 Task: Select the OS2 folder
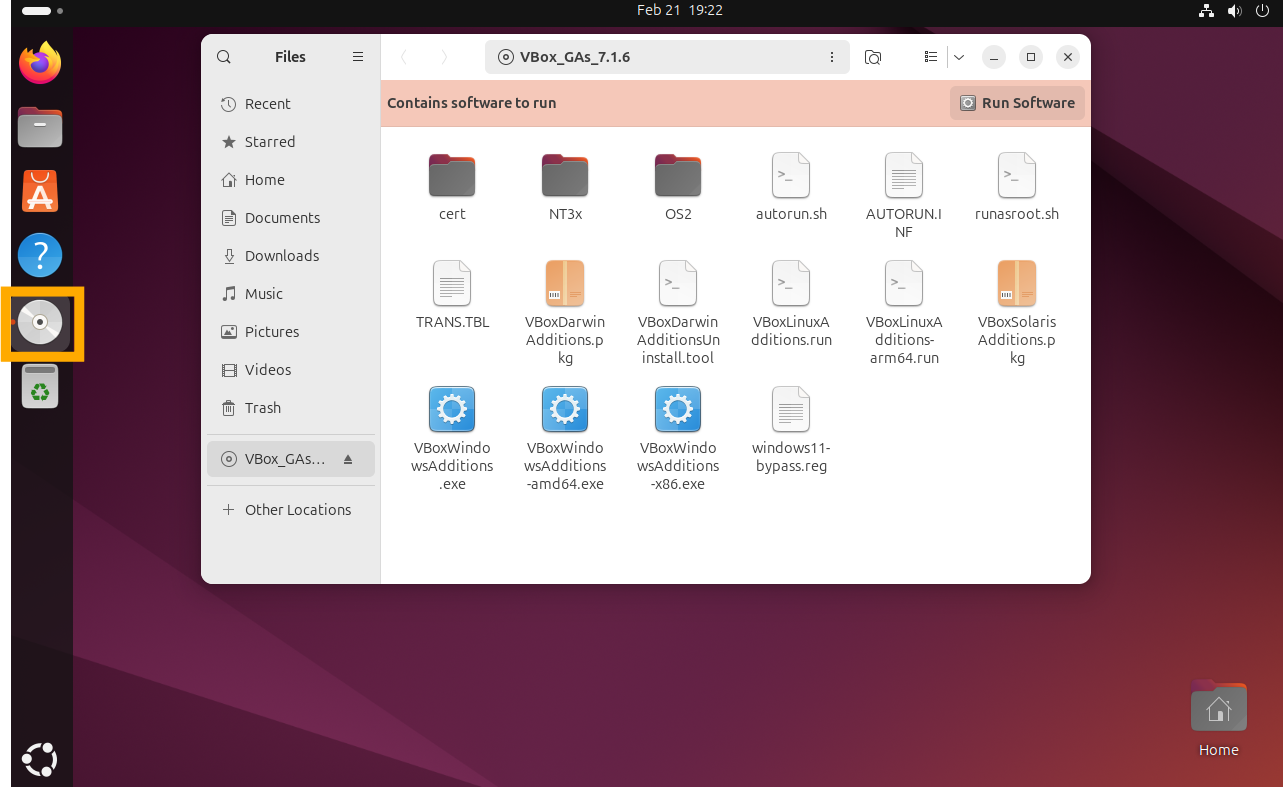[678, 187]
